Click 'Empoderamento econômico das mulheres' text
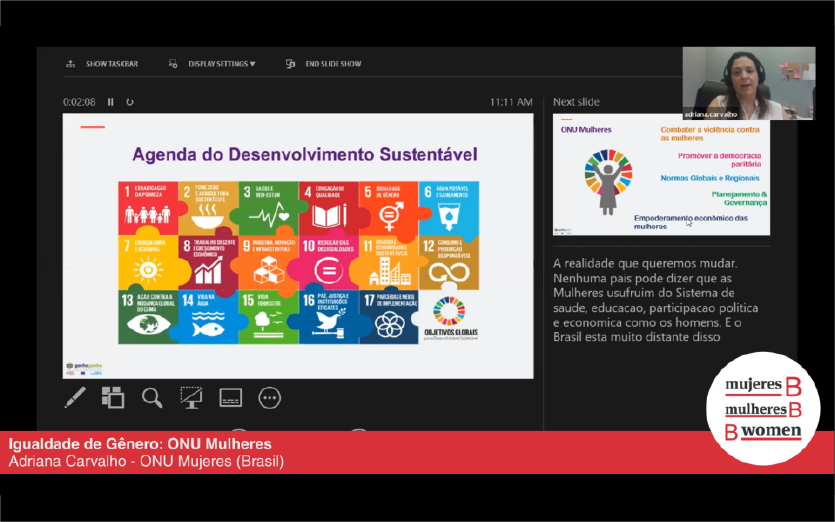This screenshot has height=522, width=835. (x=691, y=222)
